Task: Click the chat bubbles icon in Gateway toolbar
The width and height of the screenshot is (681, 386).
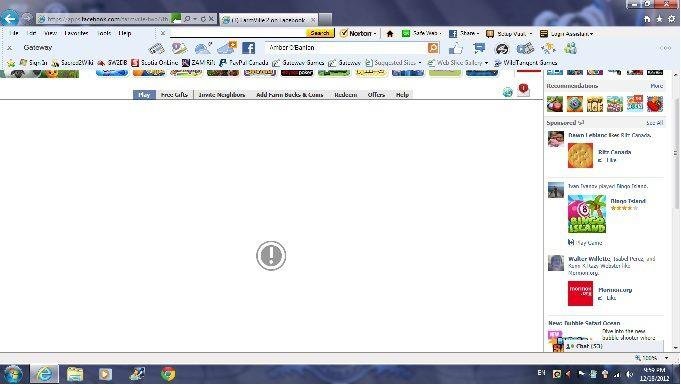Action: click(x=479, y=48)
